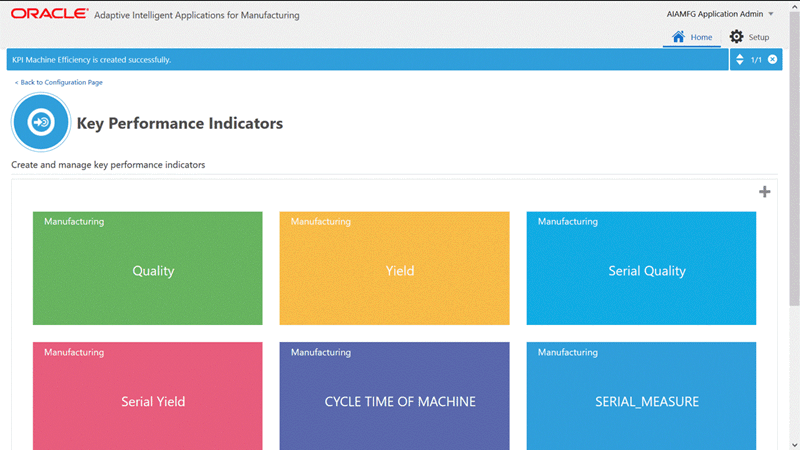
Task: Click the Setup gear icon
Action: tap(736, 36)
